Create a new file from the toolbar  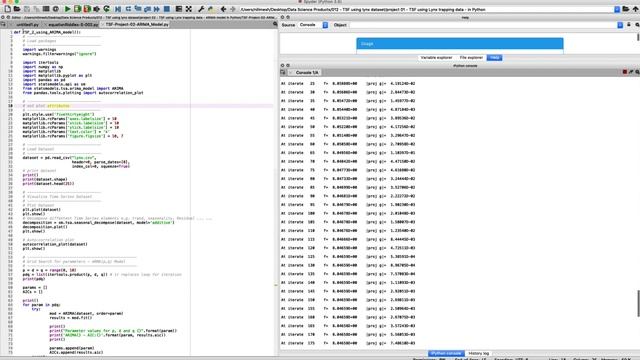[7, 9]
